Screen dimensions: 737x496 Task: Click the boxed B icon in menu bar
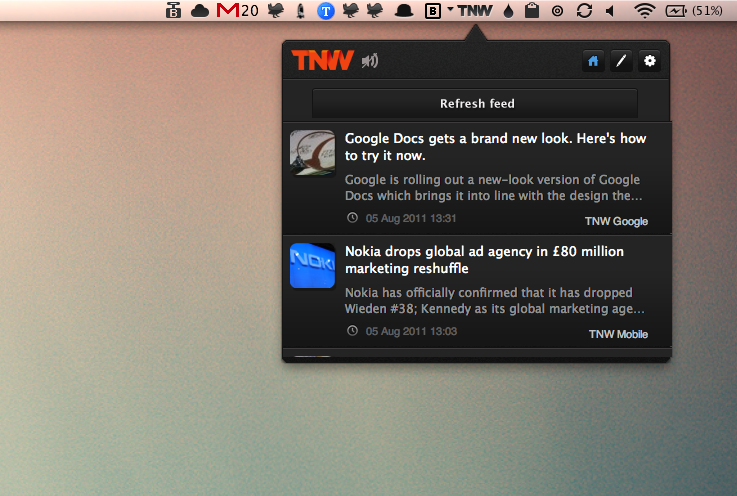click(x=432, y=11)
